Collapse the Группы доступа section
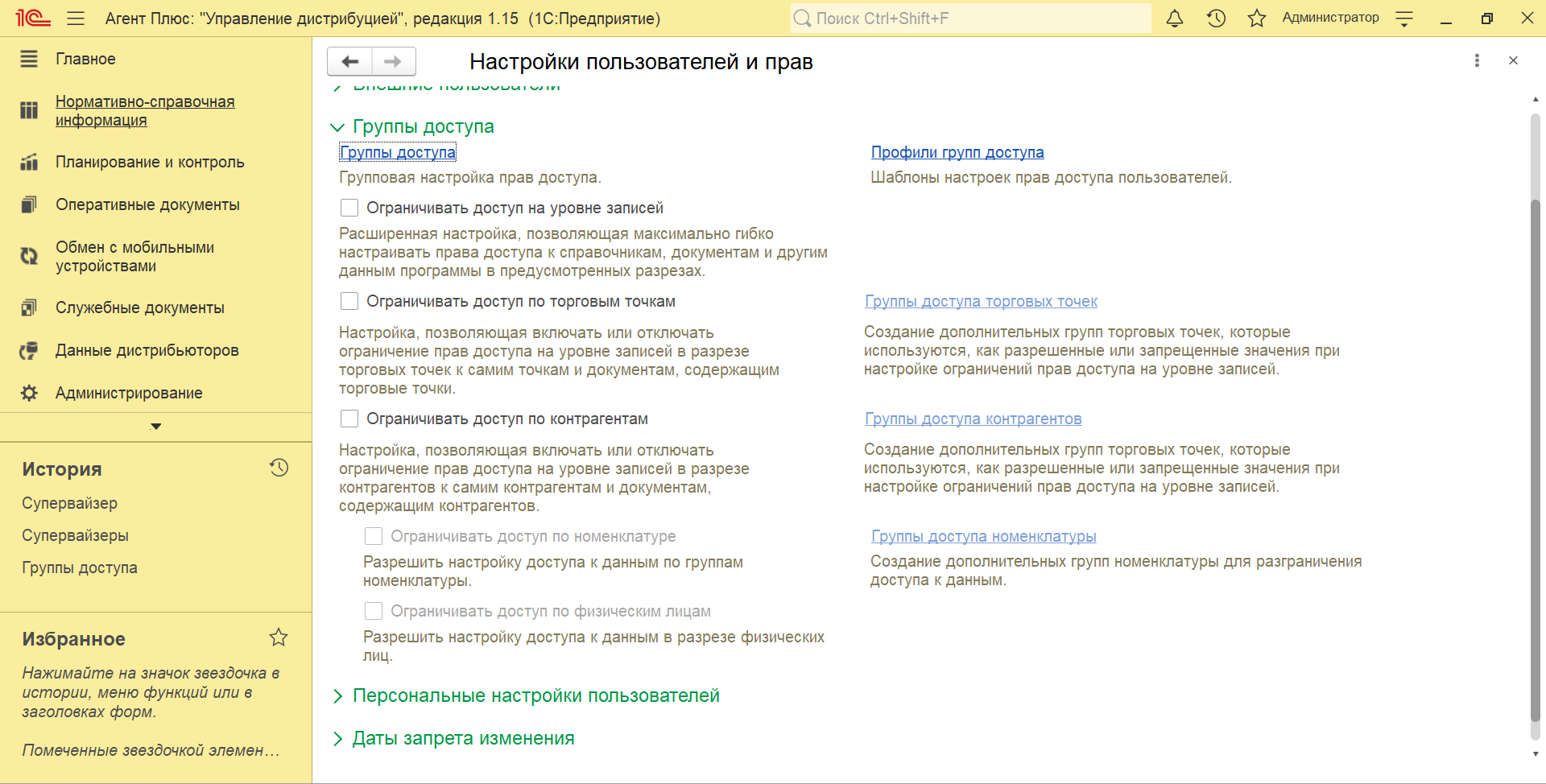1546x784 pixels. 338,127
